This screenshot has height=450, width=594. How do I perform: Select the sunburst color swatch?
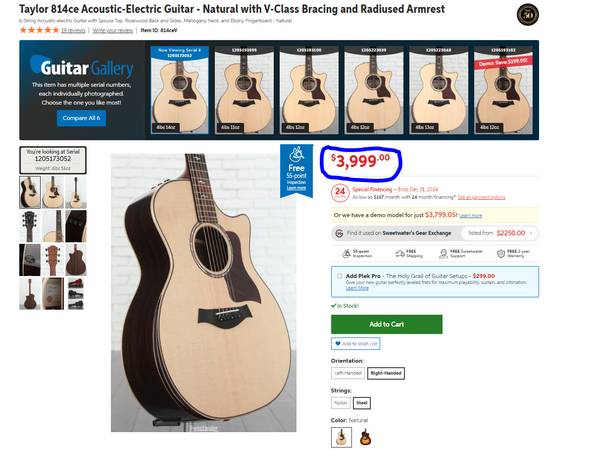pyautogui.click(x=365, y=437)
